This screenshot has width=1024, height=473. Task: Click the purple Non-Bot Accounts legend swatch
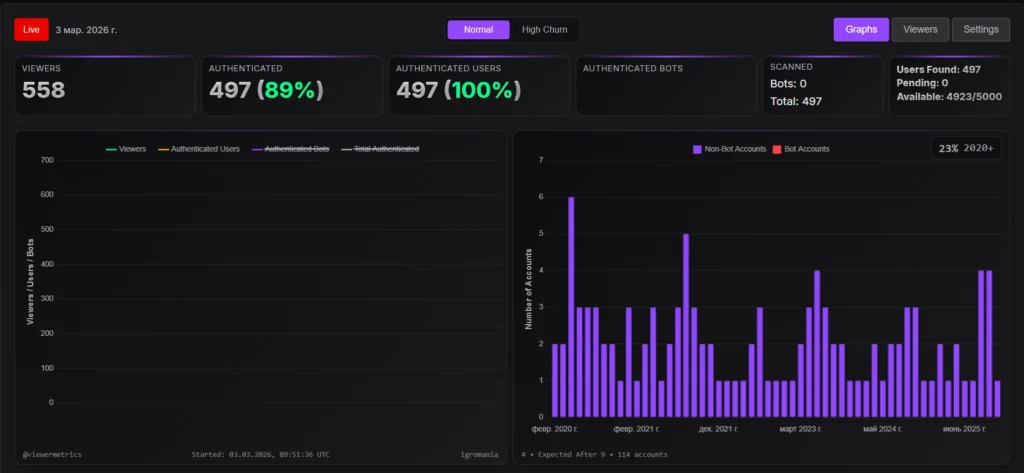pos(698,149)
